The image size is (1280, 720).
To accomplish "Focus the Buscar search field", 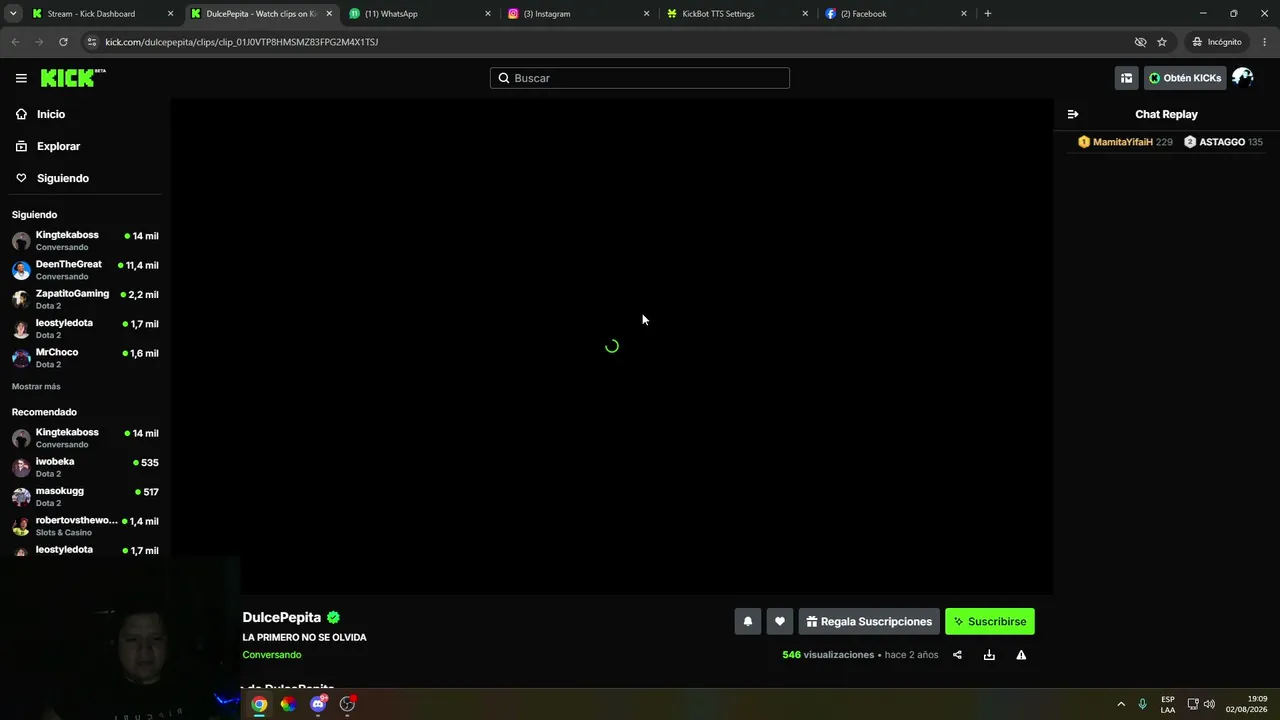I will (x=640, y=78).
